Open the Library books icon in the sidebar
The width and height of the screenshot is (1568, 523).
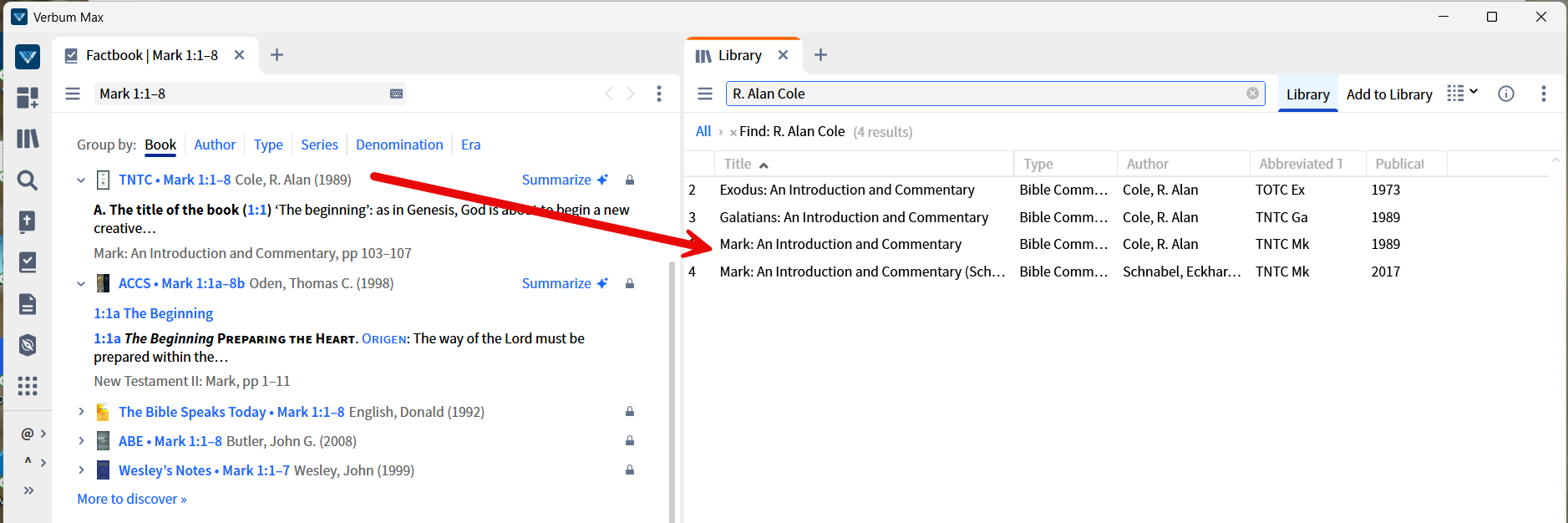[28, 139]
